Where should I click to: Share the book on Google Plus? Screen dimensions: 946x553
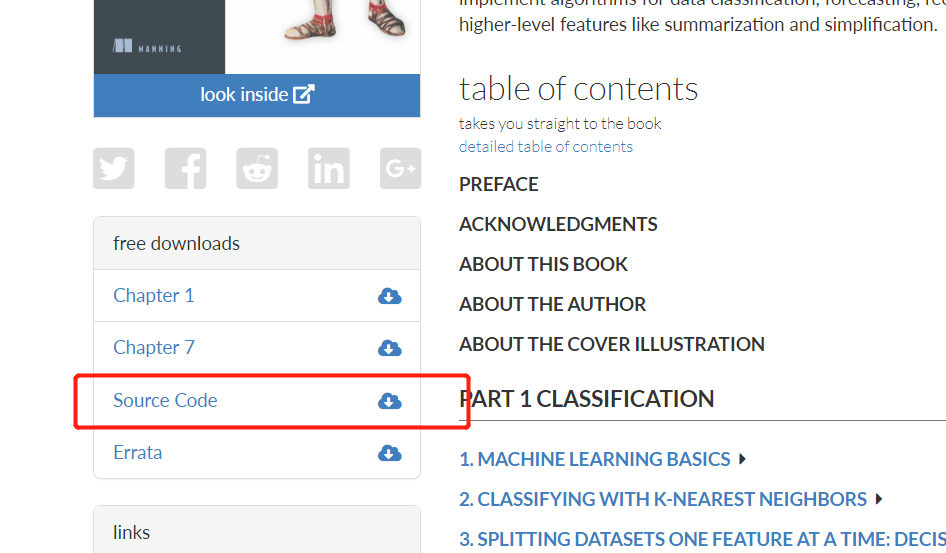[401, 168]
